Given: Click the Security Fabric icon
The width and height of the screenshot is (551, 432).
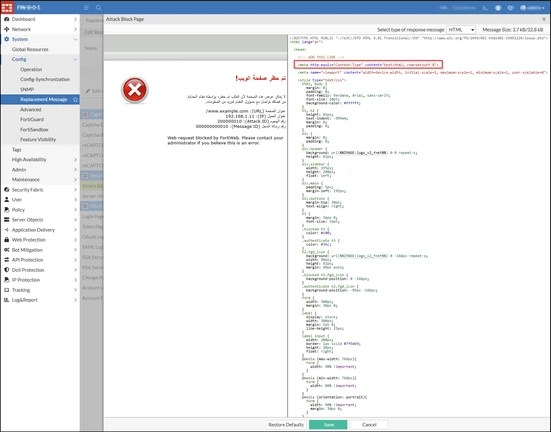Looking at the screenshot, I should [6, 189].
